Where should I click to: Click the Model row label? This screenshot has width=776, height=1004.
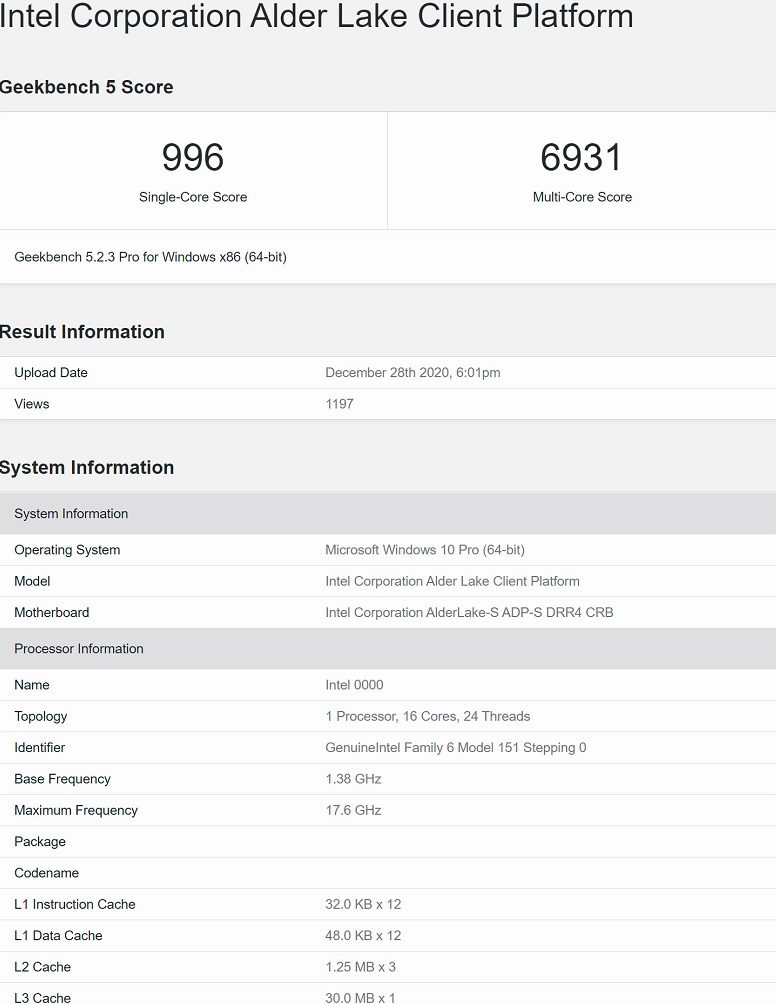coord(32,581)
